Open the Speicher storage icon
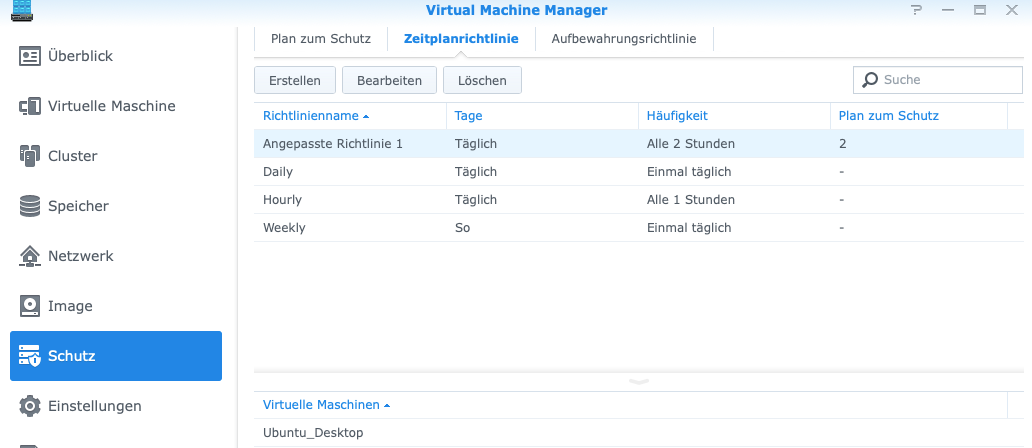The height and width of the screenshot is (448, 1032). click(30, 206)
